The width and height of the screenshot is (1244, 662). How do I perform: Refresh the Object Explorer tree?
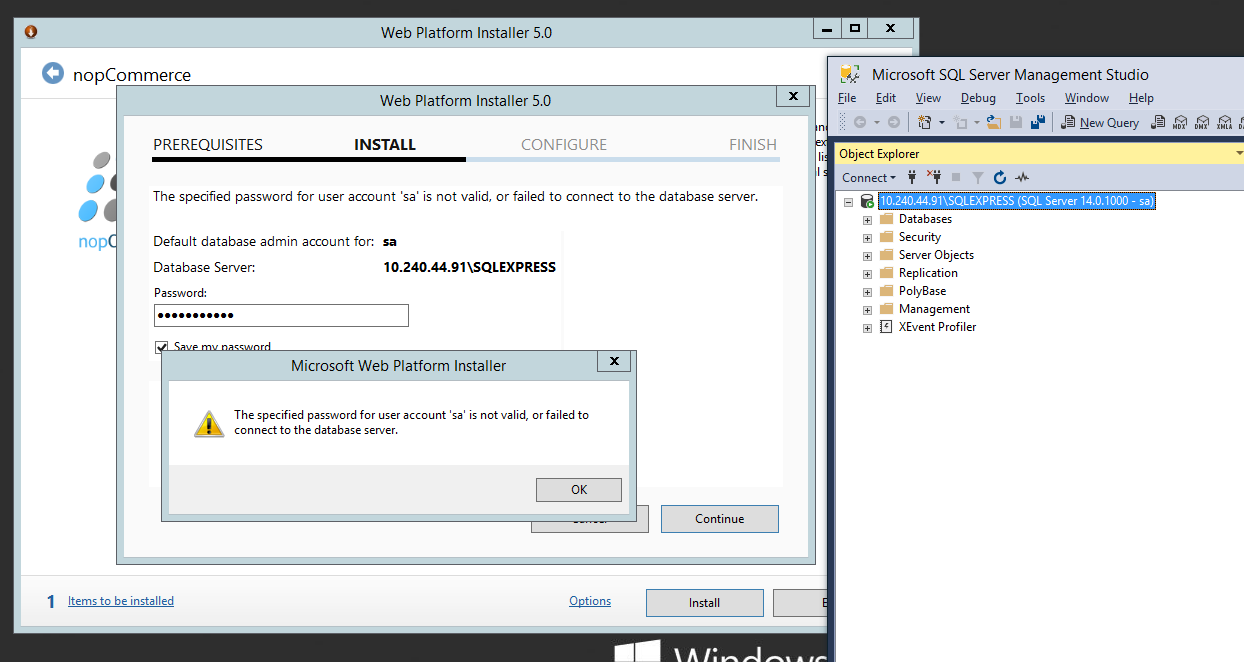(999, 178)
